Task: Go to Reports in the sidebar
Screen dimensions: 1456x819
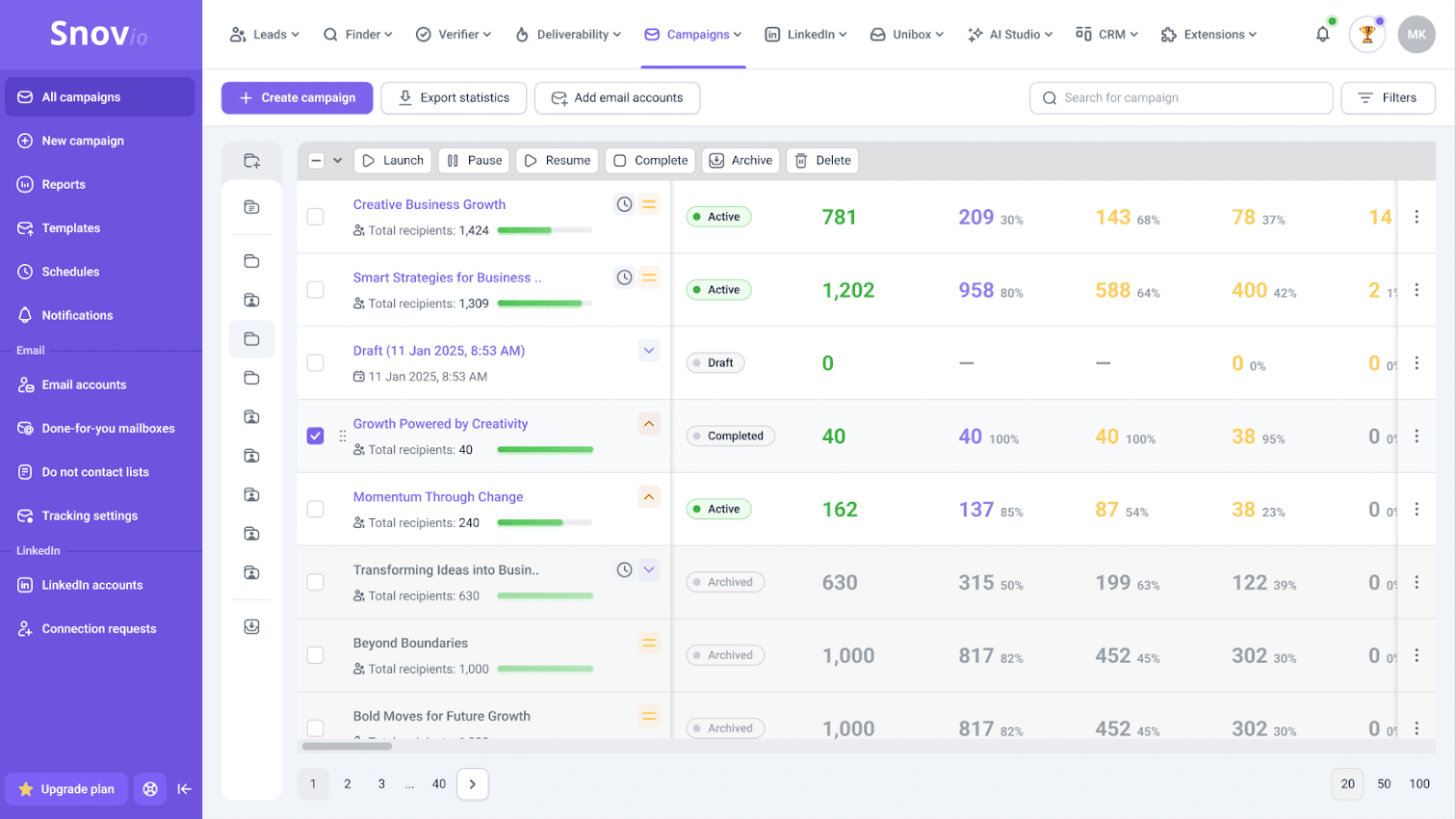Action: point(64,184)
